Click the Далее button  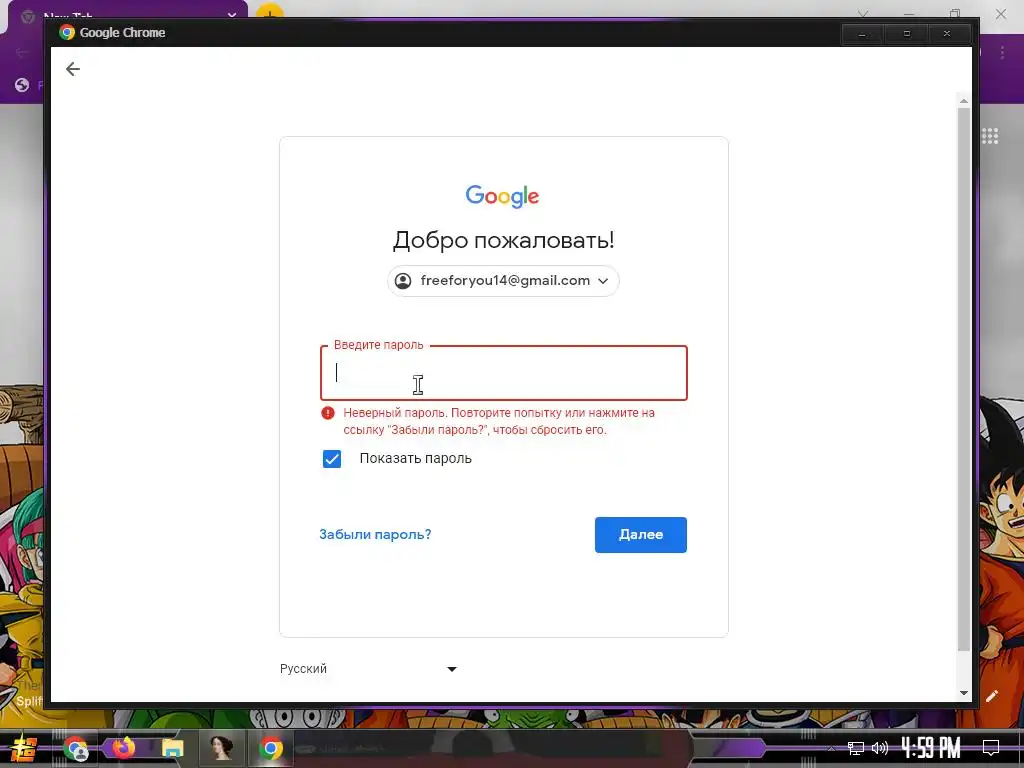coord(641,535)
